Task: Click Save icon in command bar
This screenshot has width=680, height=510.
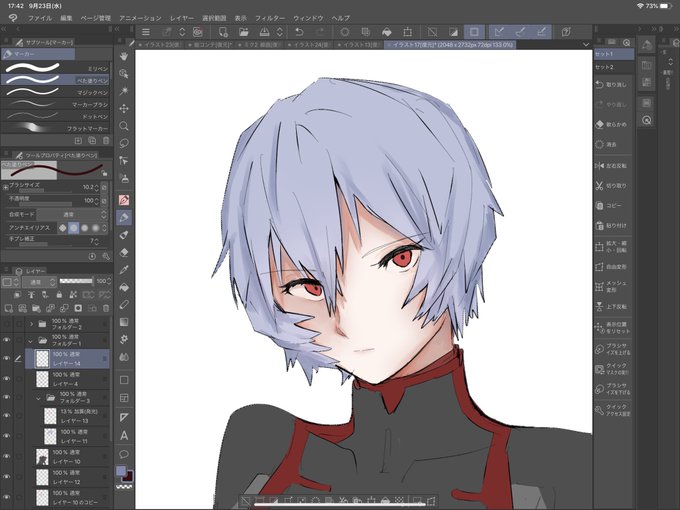Action: [x=264, y=32]
